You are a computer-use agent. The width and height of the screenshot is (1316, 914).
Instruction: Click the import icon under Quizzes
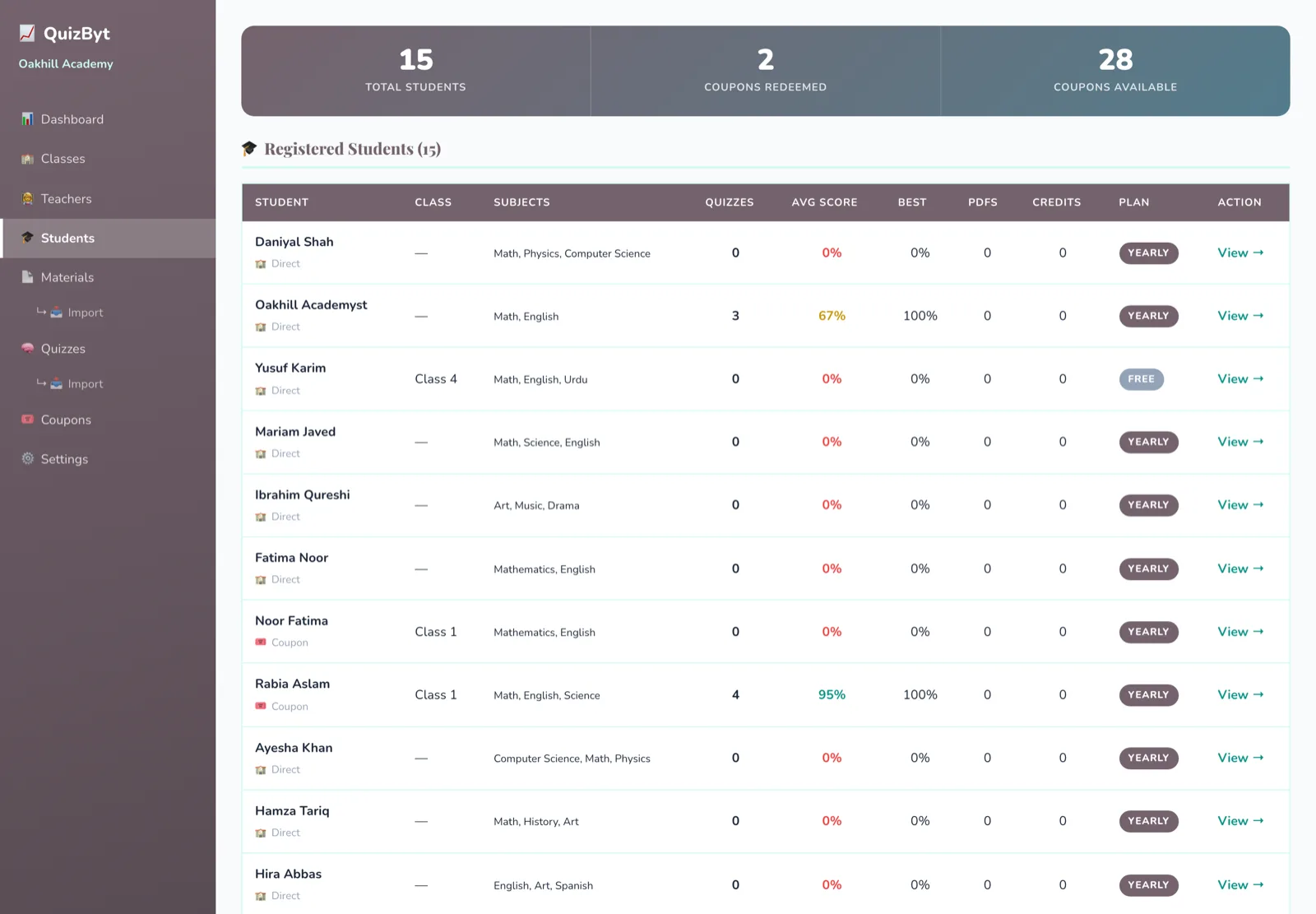coord(57,384)
